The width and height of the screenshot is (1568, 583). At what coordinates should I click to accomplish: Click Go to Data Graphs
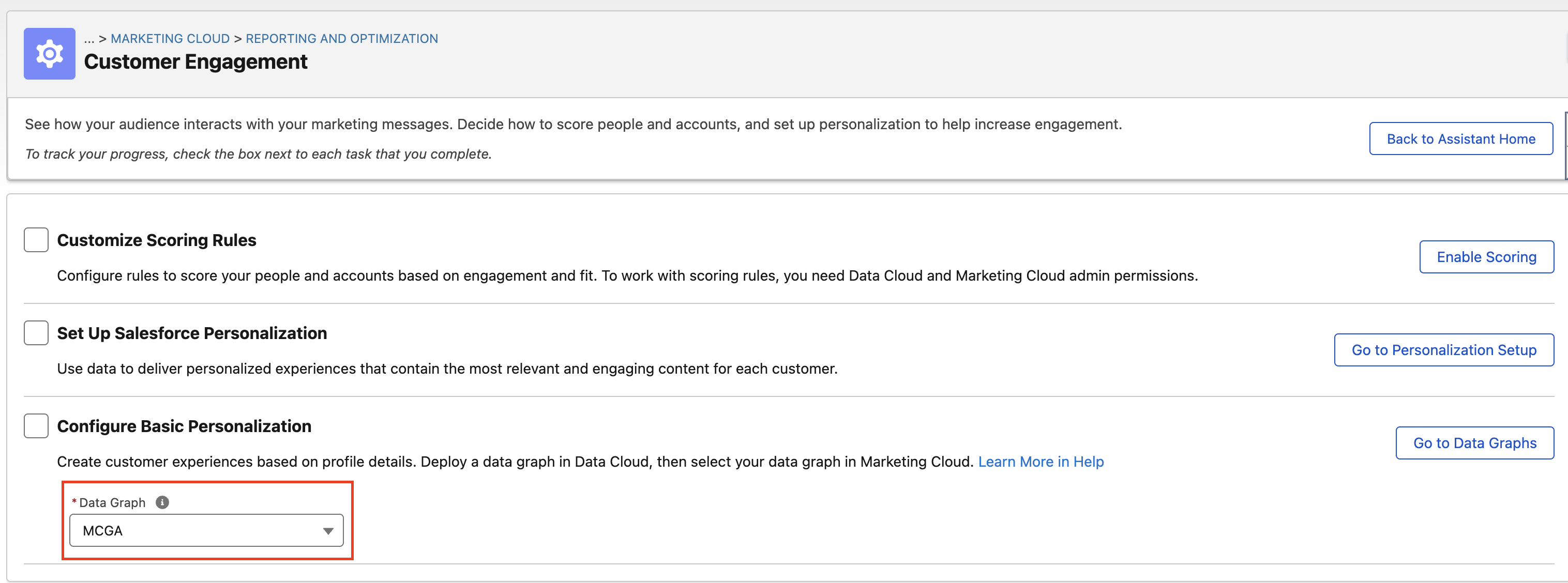coord(1475,442)
